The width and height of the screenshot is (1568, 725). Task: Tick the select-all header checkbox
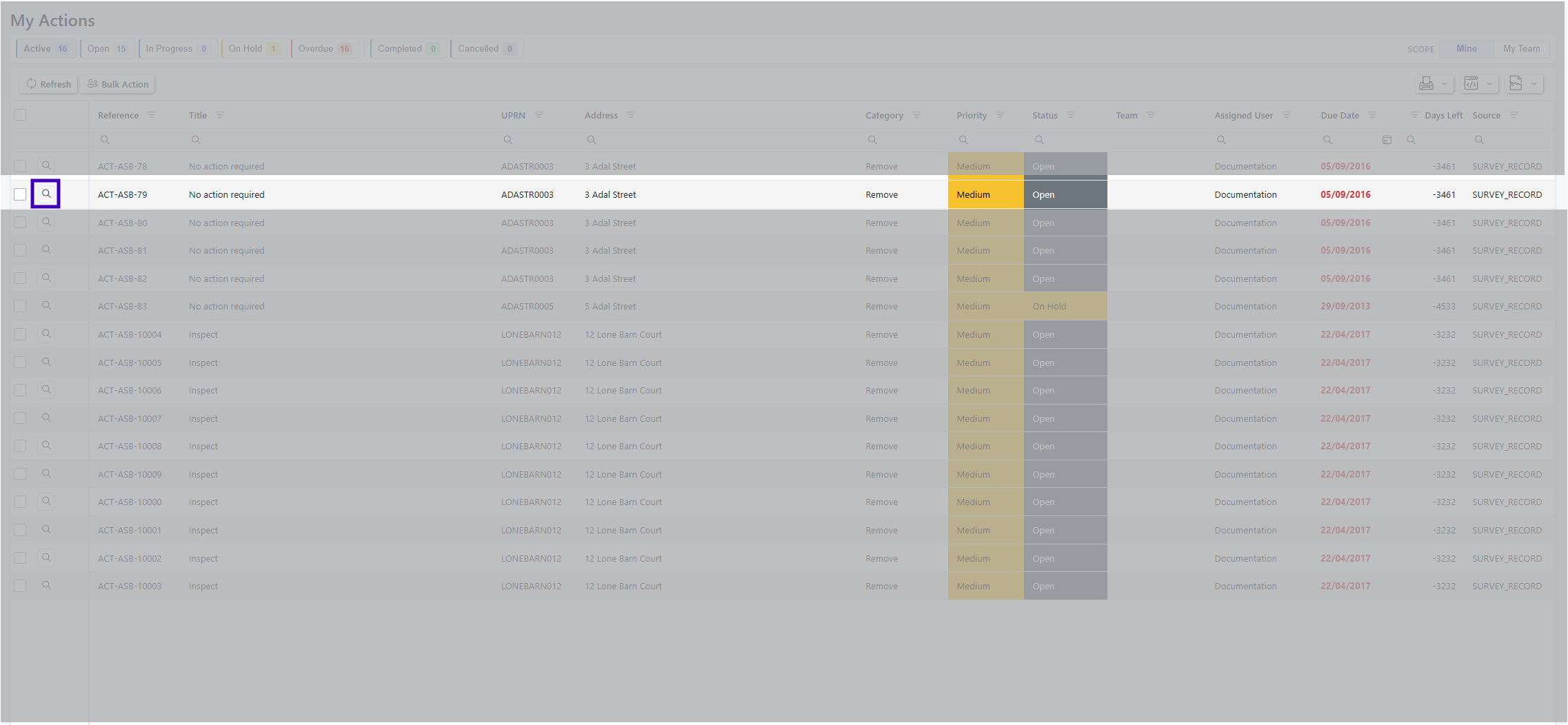(20, 115)
